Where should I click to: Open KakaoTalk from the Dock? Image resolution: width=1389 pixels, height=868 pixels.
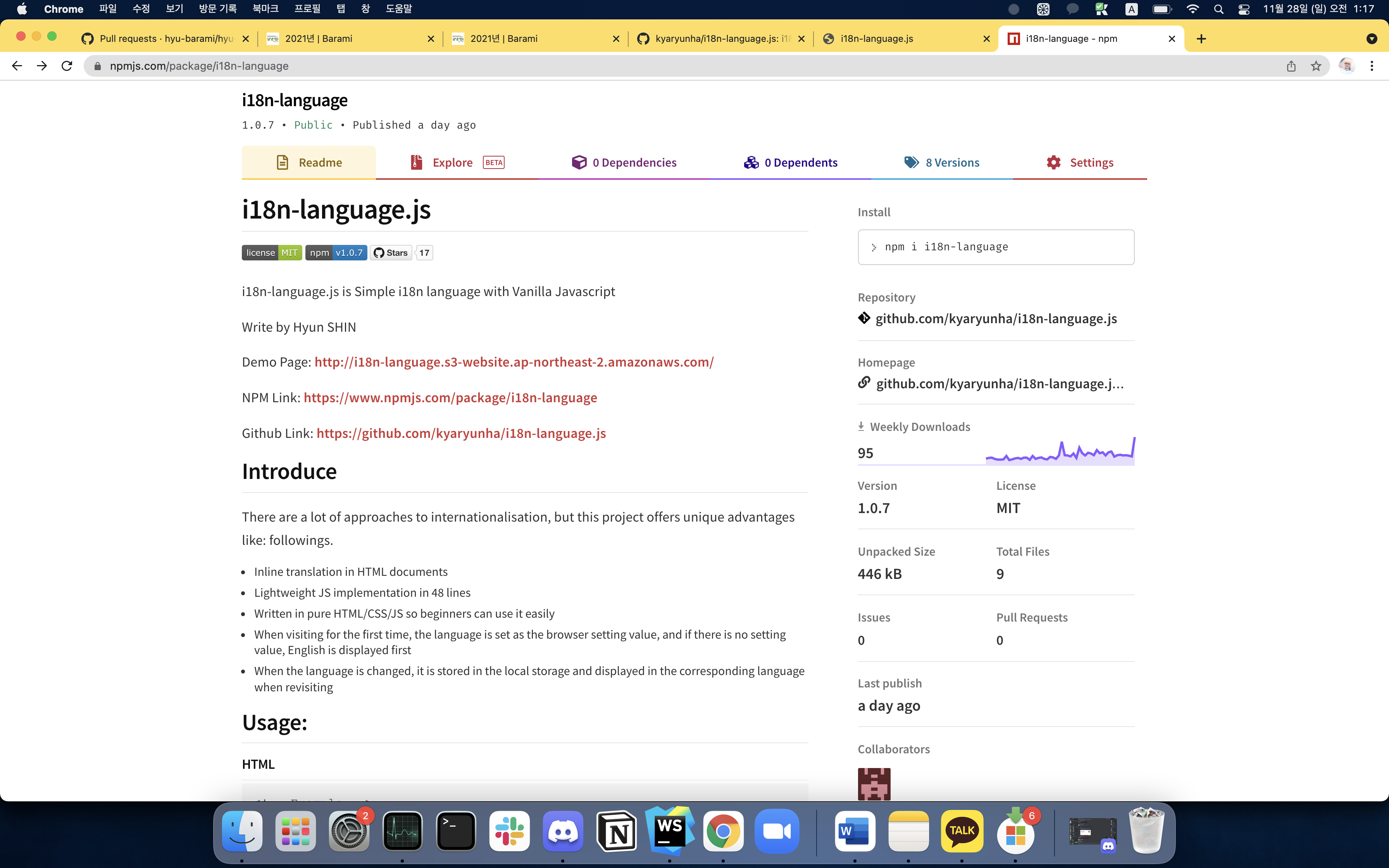coord(962,831)
